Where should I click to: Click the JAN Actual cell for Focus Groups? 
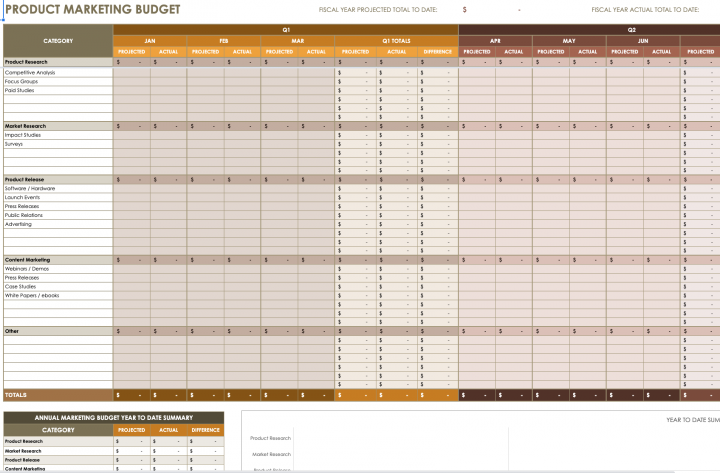169,81
